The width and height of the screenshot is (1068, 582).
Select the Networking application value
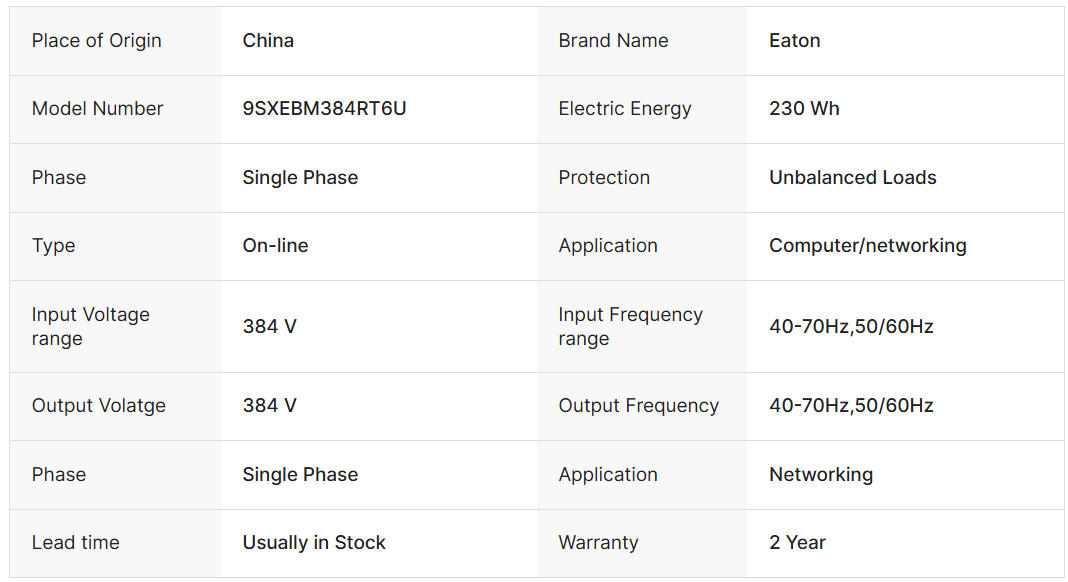(x=820, y=475)
